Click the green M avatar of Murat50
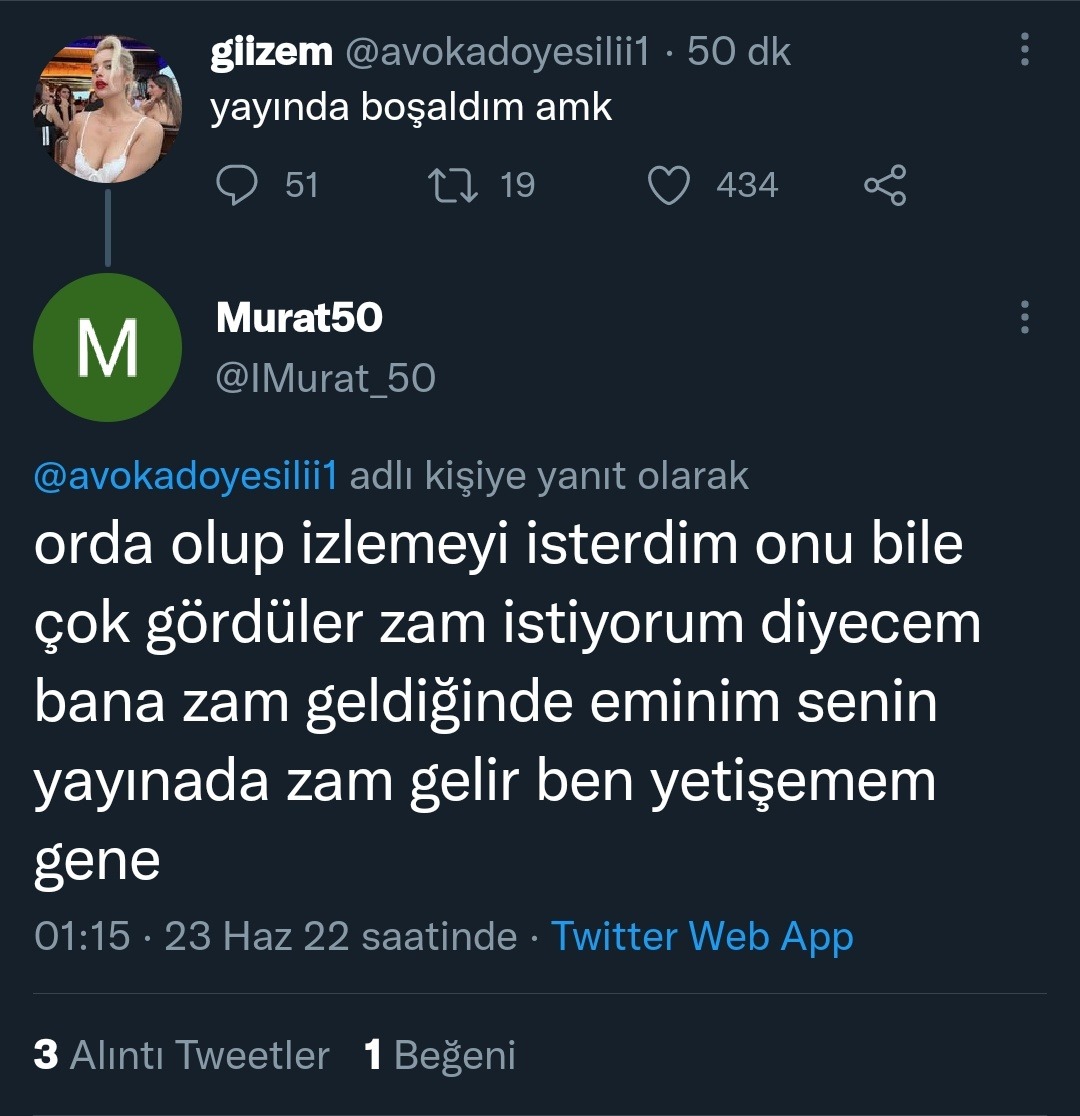This screenshot has width=1080, height=1116. tap(107, 347)
